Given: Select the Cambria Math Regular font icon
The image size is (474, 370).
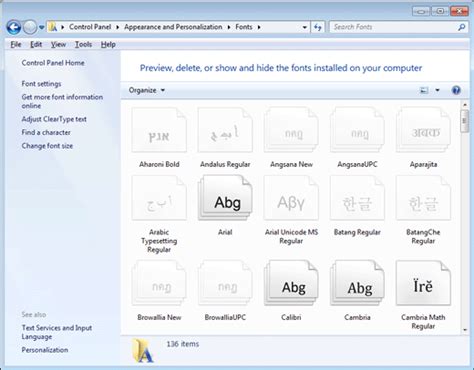Looking at the screenshot, I should pos(423,283).
